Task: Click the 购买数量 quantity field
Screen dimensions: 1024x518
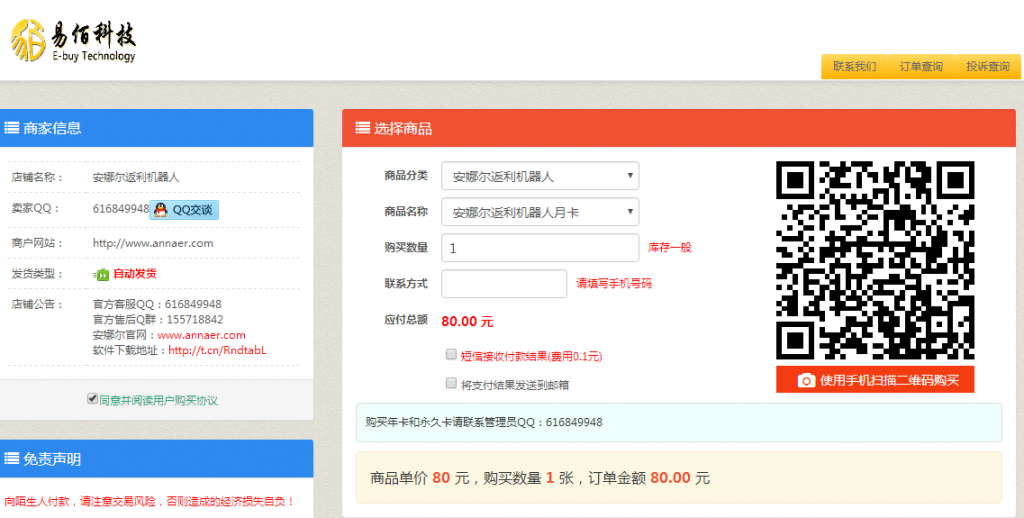Action: pyautogui.click(x=539, y=248)
